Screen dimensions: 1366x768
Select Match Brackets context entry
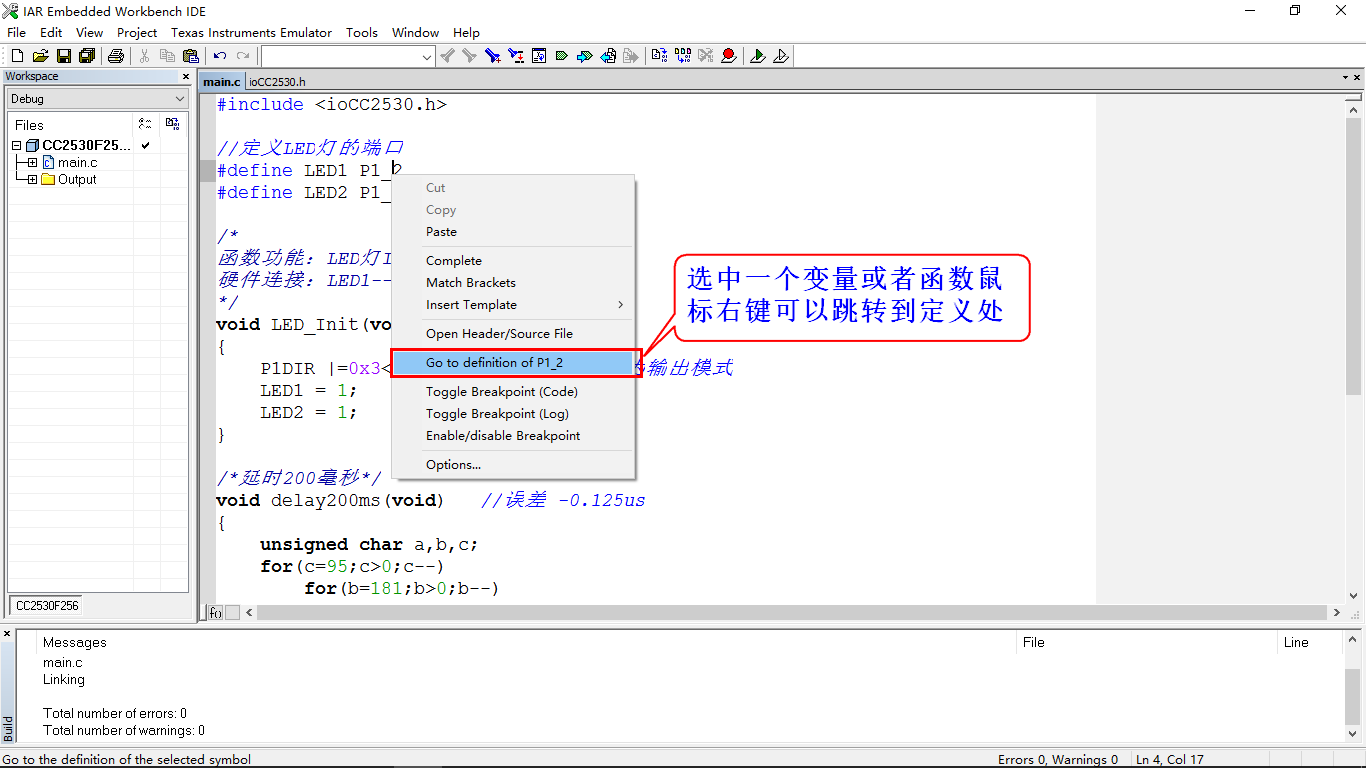[513, 283]
